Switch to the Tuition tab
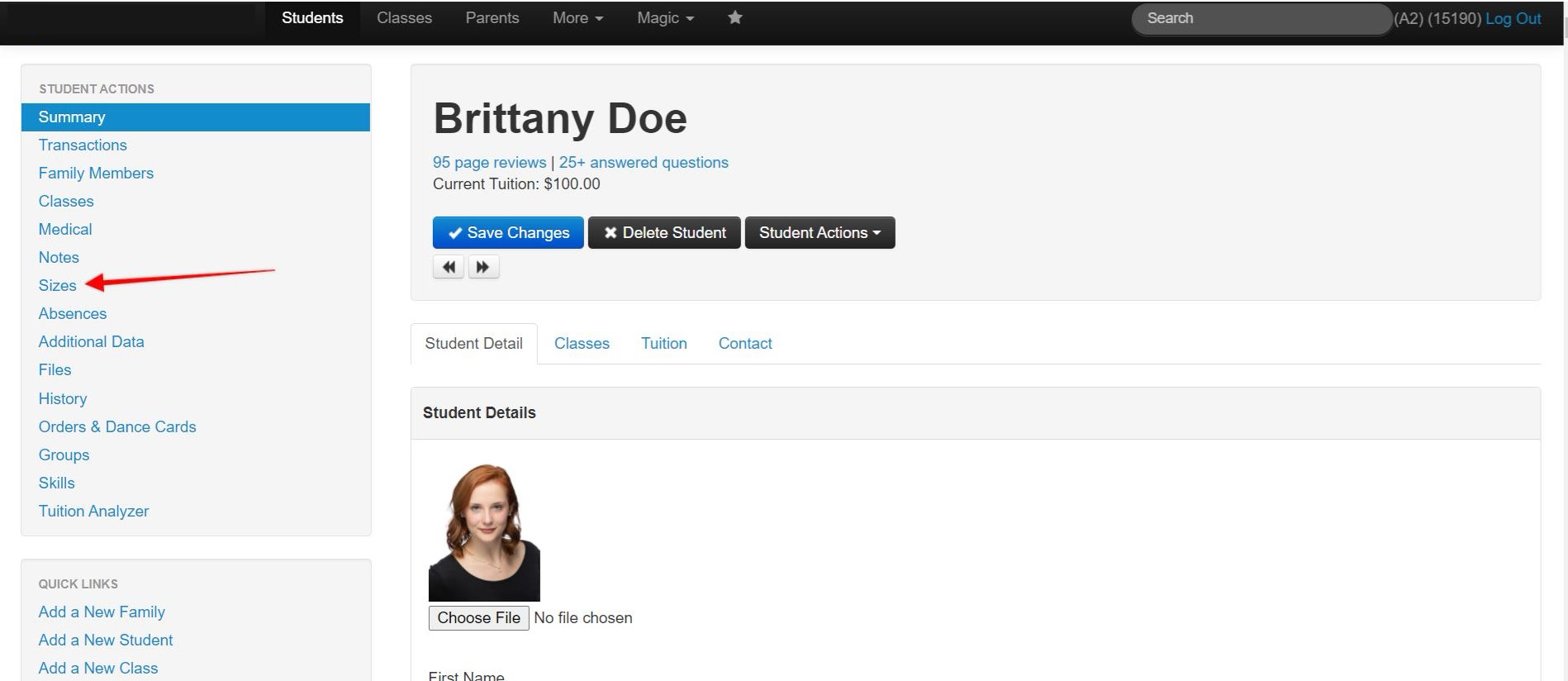This screenshot has width=1568, height=681. coord(663,344)
